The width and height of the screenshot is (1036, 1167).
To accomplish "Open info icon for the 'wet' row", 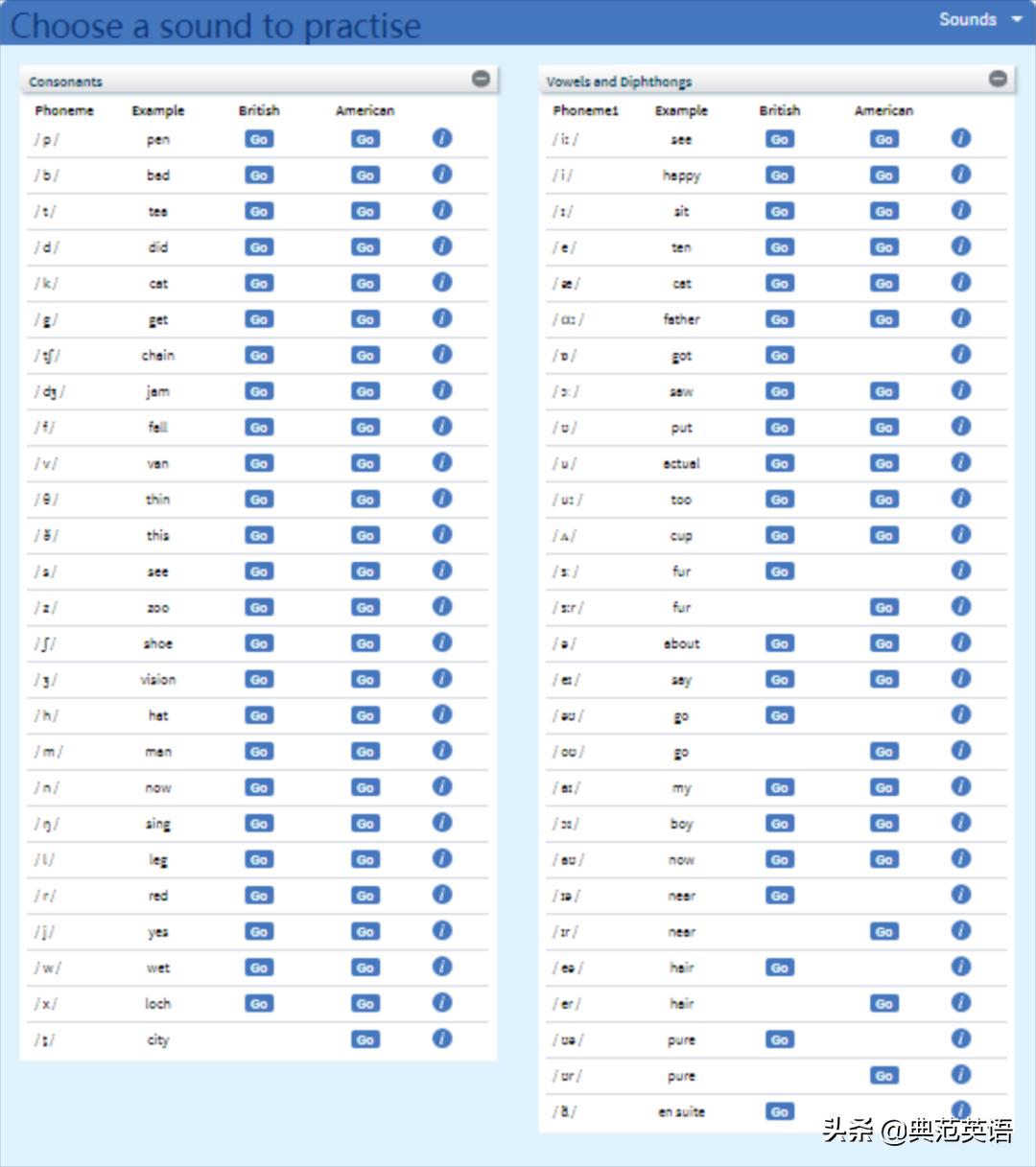I will tap(441, 967).
